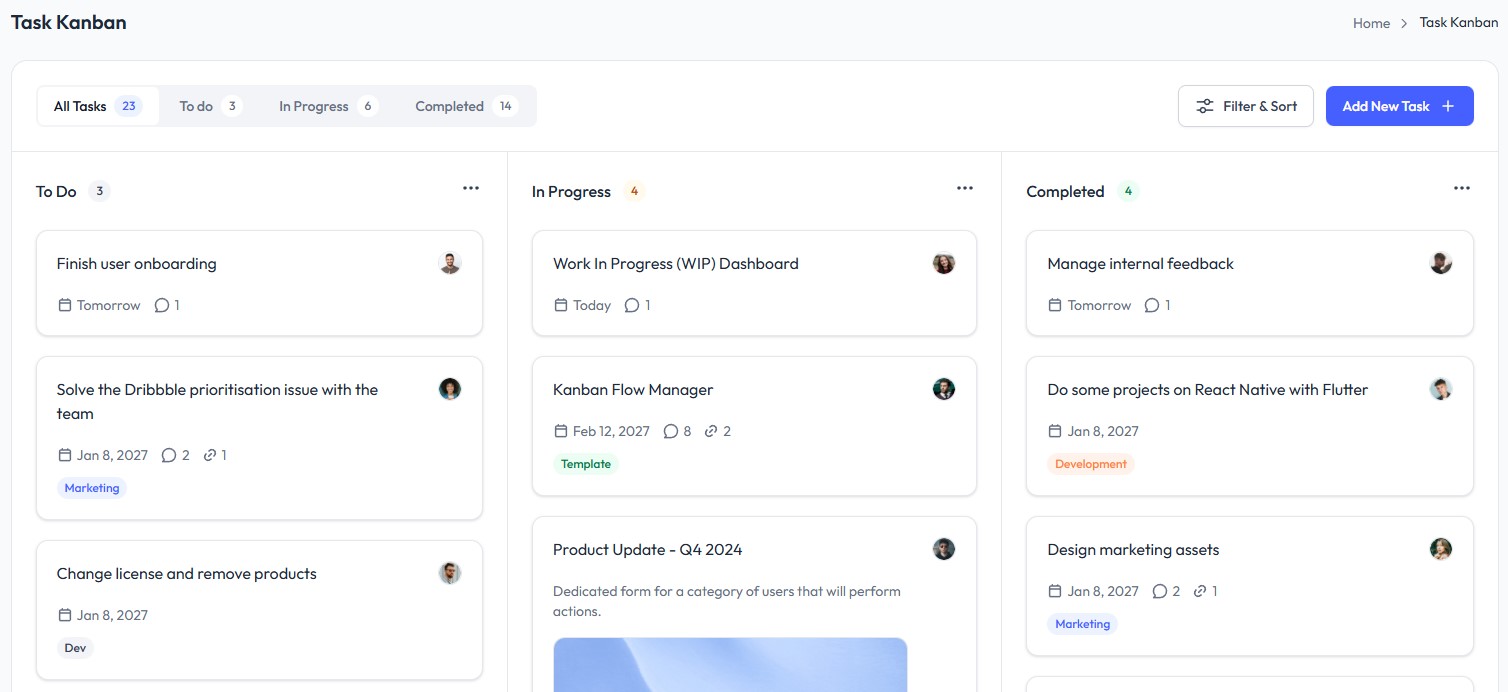Open comments on Work In Progress Dashboard
1508x692 pixels.
(x=631, y=305)
